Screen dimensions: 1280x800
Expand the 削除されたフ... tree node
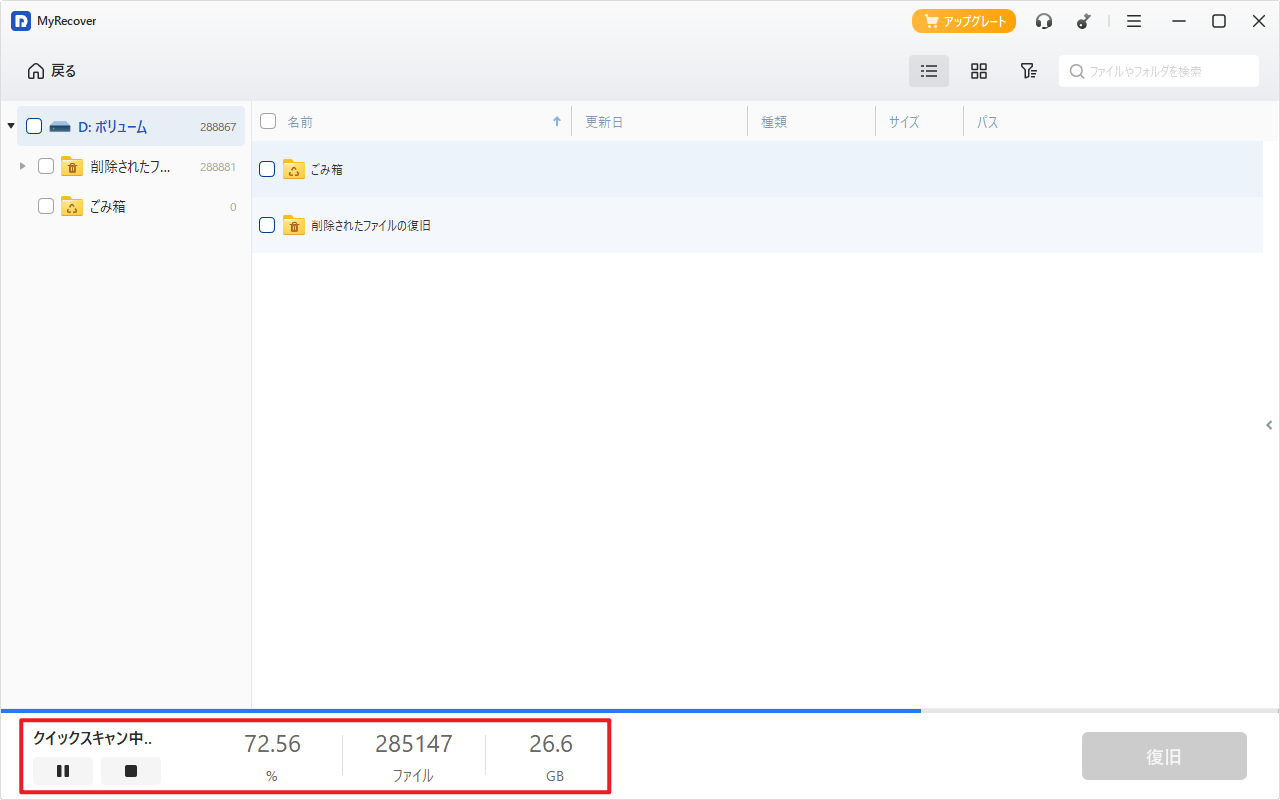(x=23, y=166)
